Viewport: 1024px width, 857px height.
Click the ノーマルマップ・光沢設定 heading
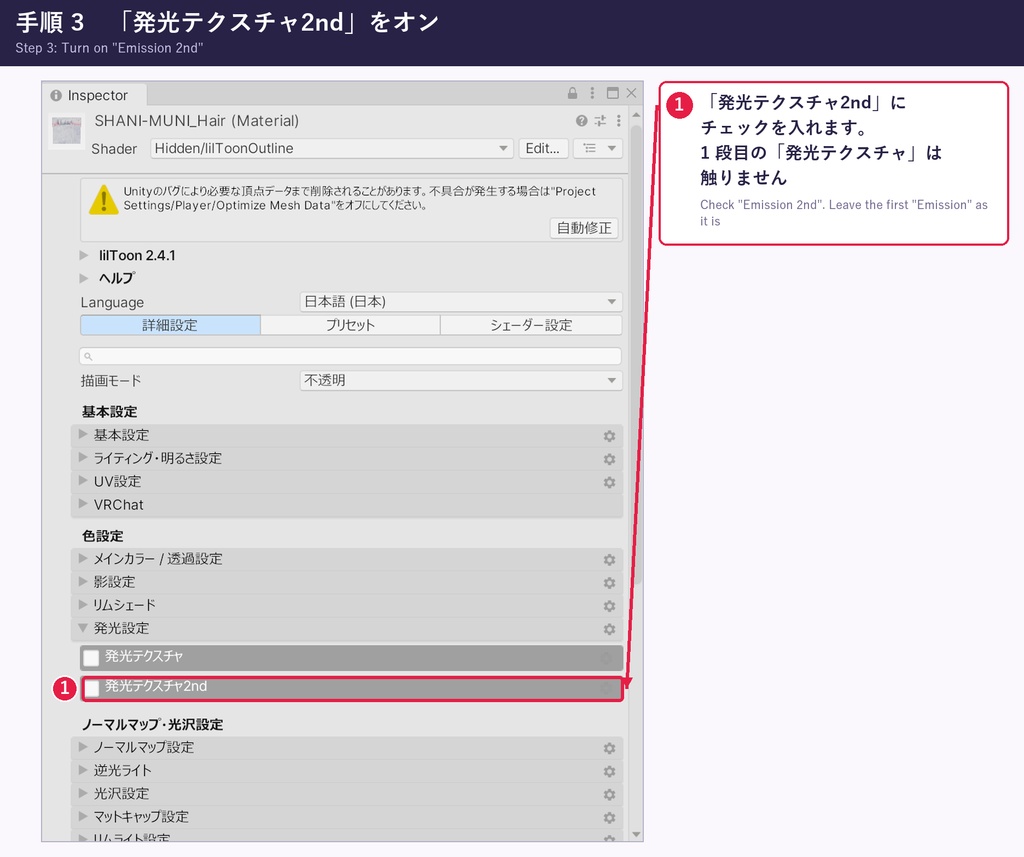153,724
